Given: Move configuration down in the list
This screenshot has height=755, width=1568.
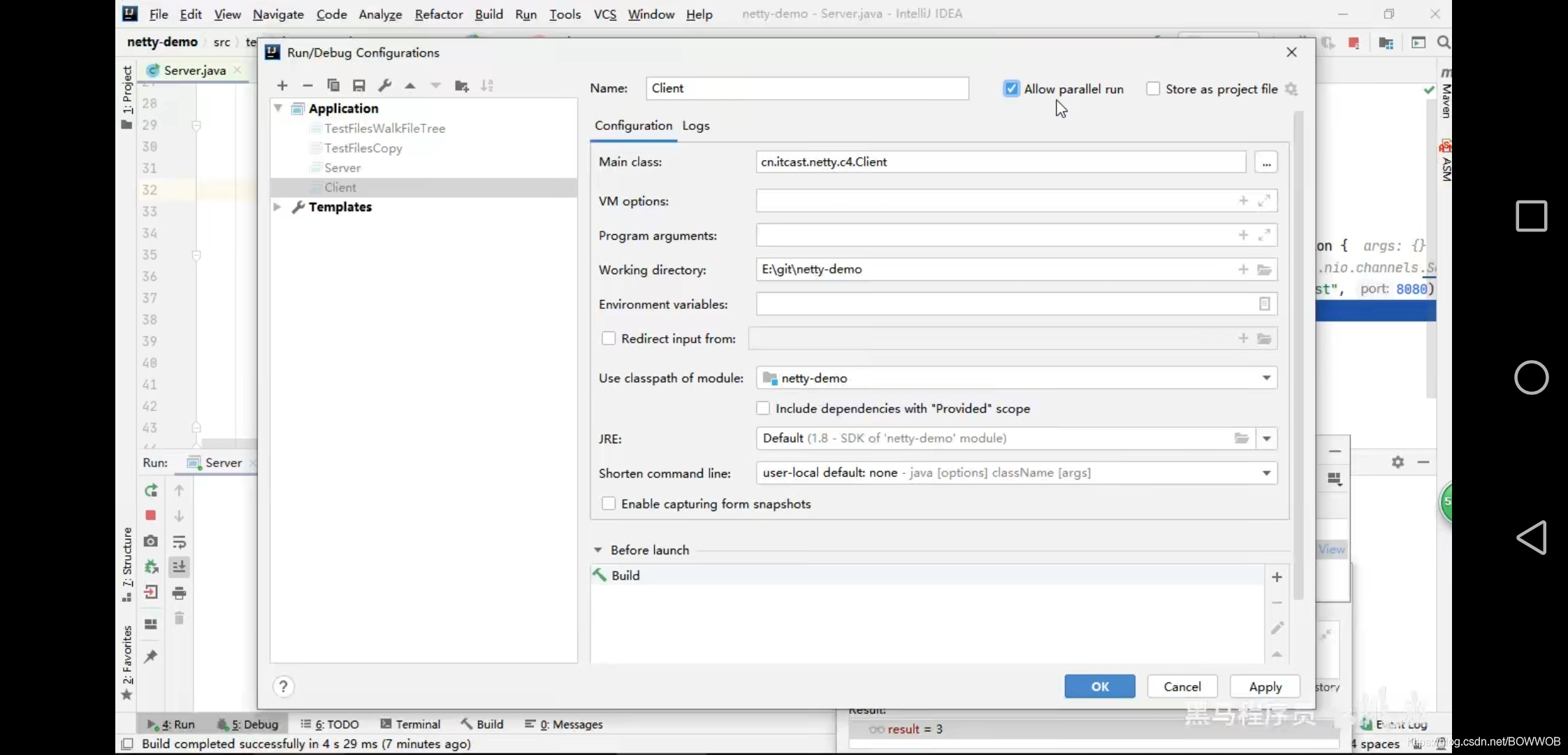Looking at the screenshot, I should pyautogui.click(x=435, y=85).
